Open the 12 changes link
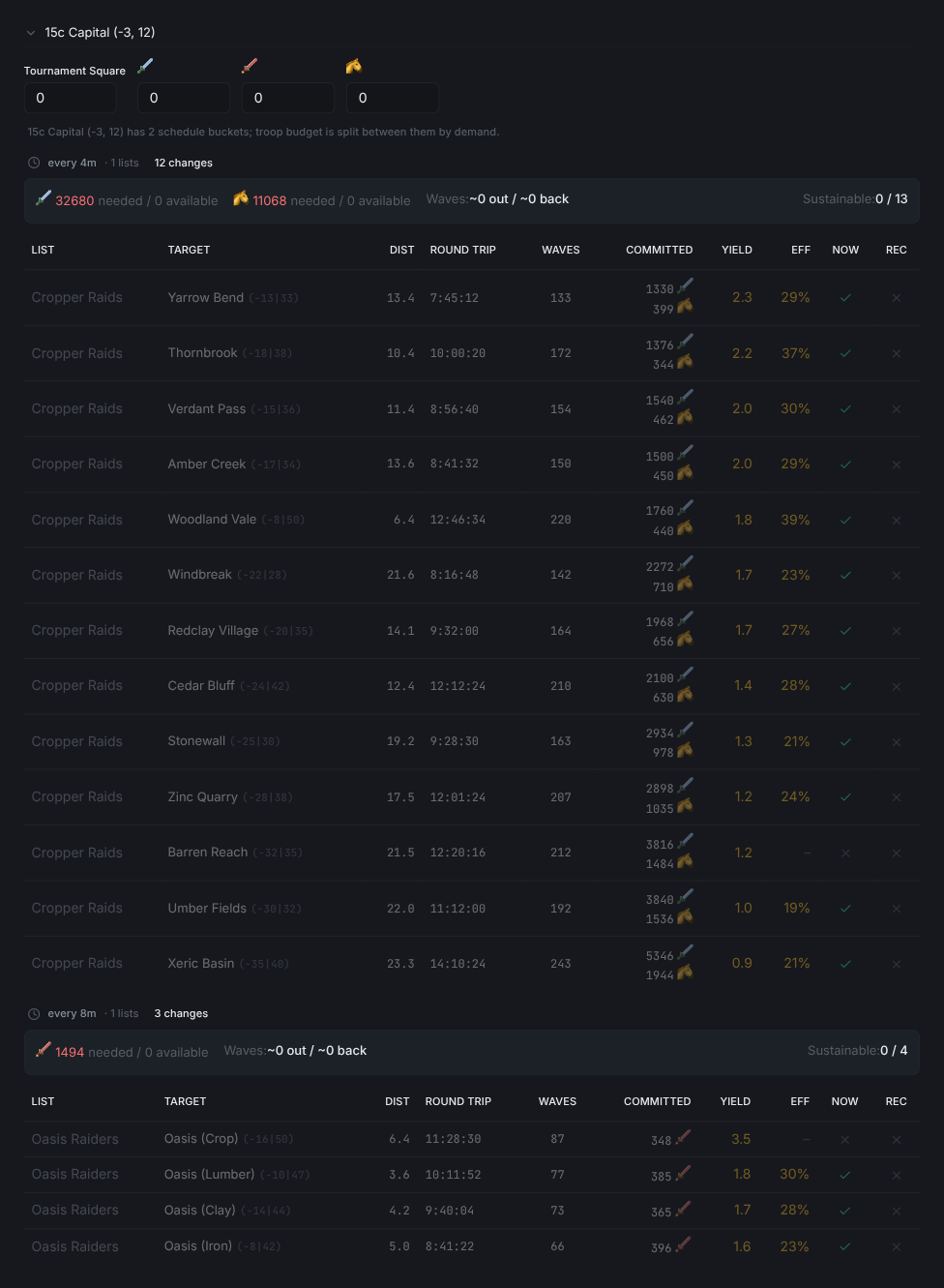Viewport: 944px width, 1288px height. pos(184,163)
